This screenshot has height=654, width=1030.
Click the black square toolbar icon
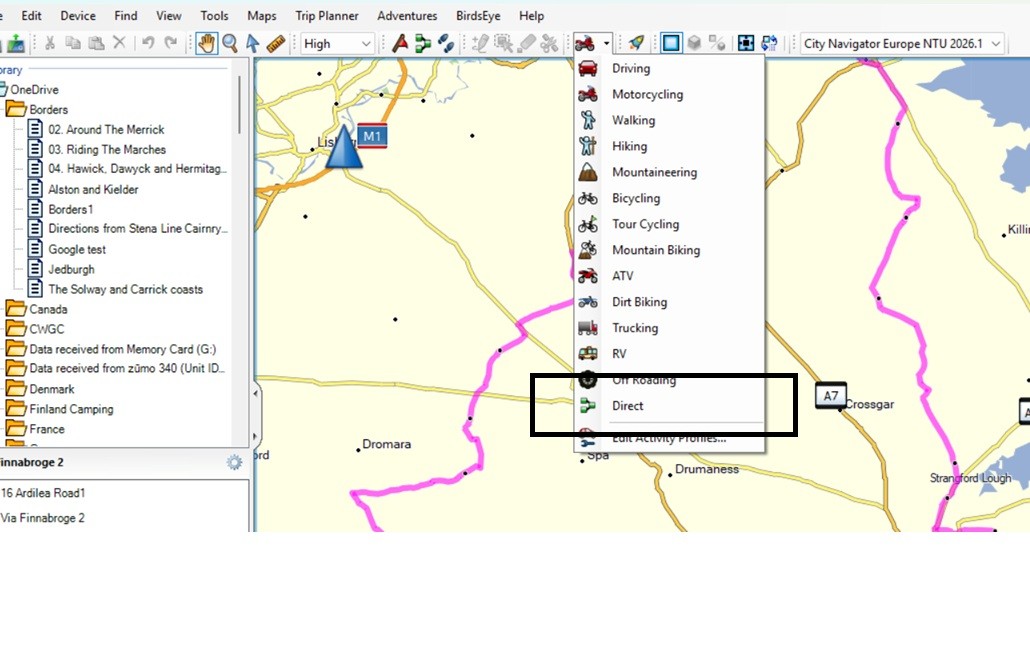(x=746, y=43)
